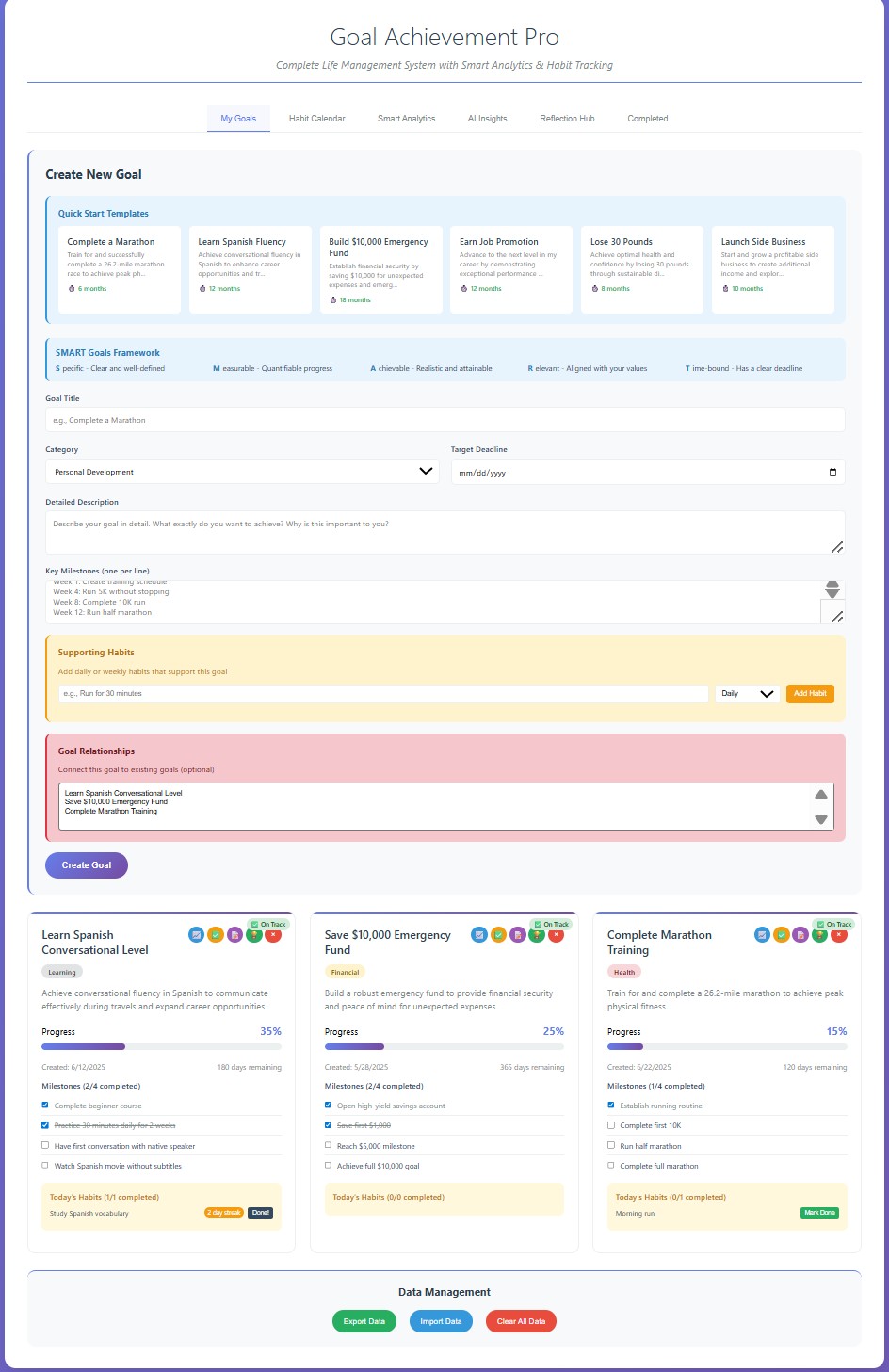Click red X icon on Save $10,000 card
This screenshot has width=889, height=1372.
[556, 935]
